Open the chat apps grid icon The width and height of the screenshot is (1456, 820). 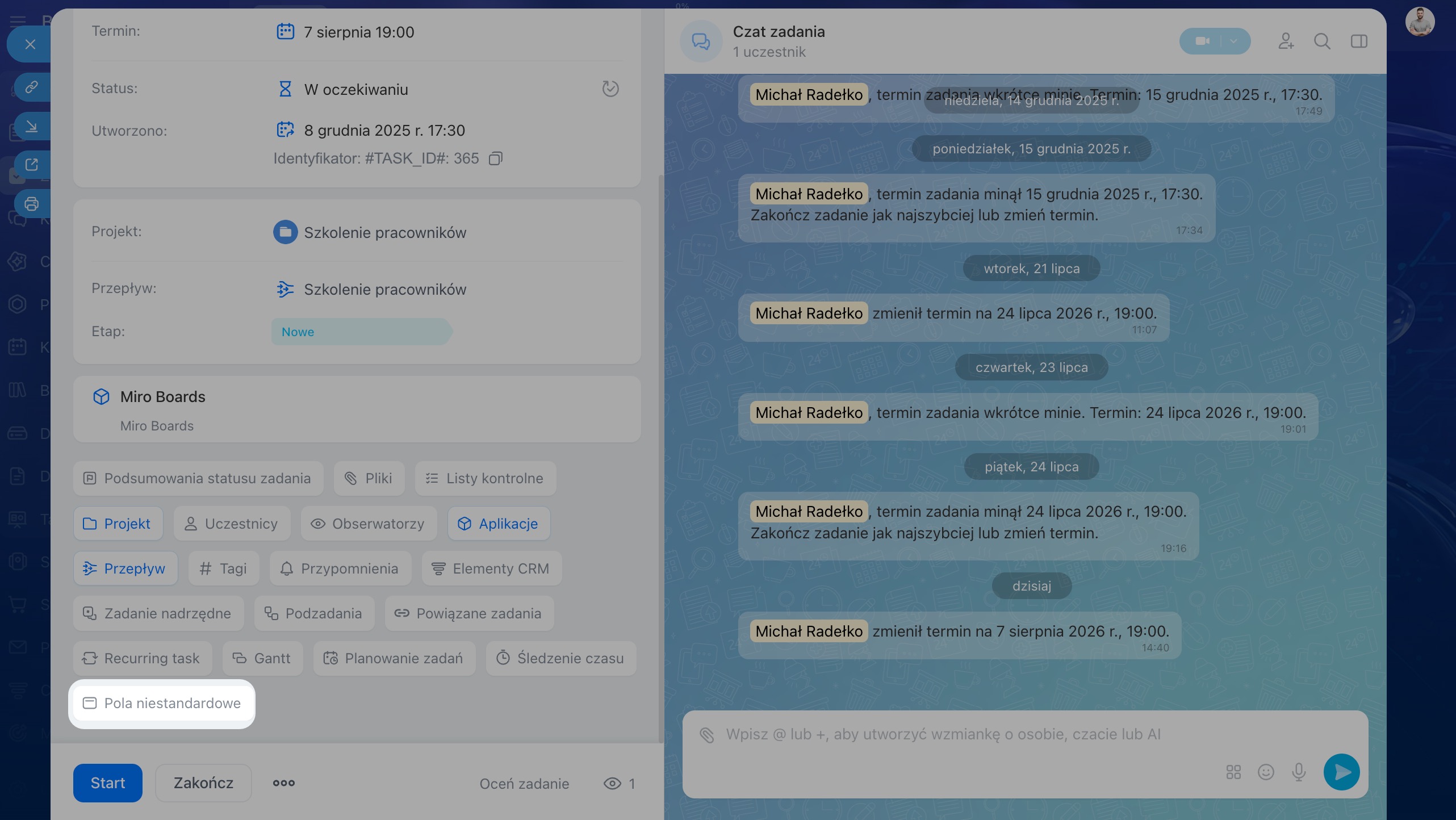tap(1233, 772)
